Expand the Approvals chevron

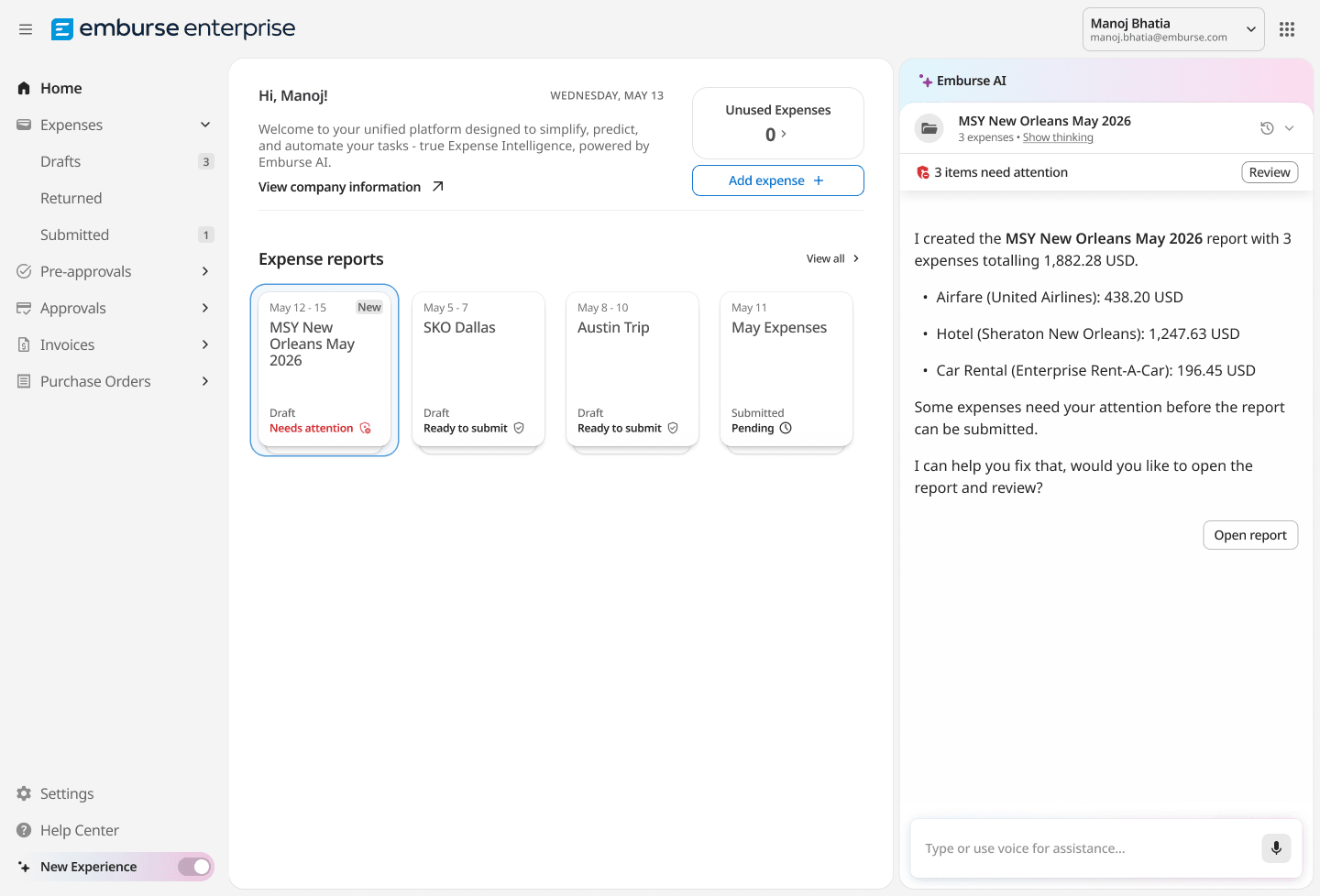[x=205, y=308]
